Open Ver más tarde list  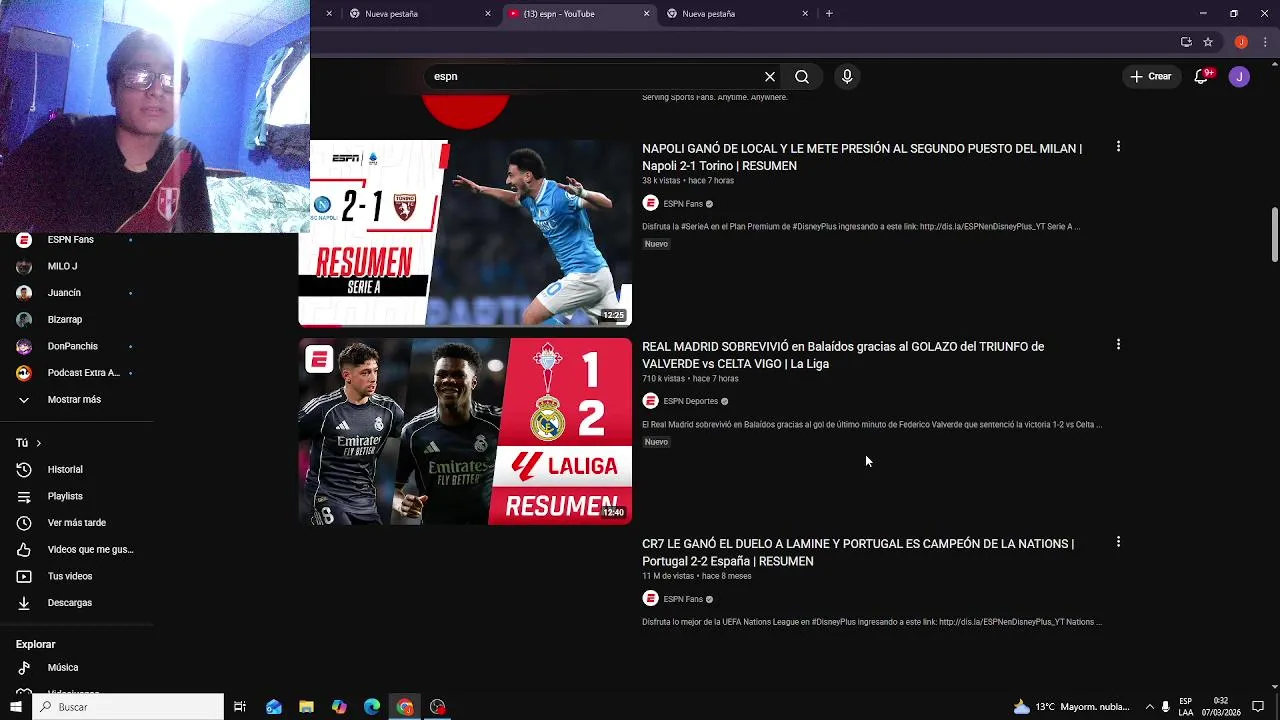(x=77, y=522)
